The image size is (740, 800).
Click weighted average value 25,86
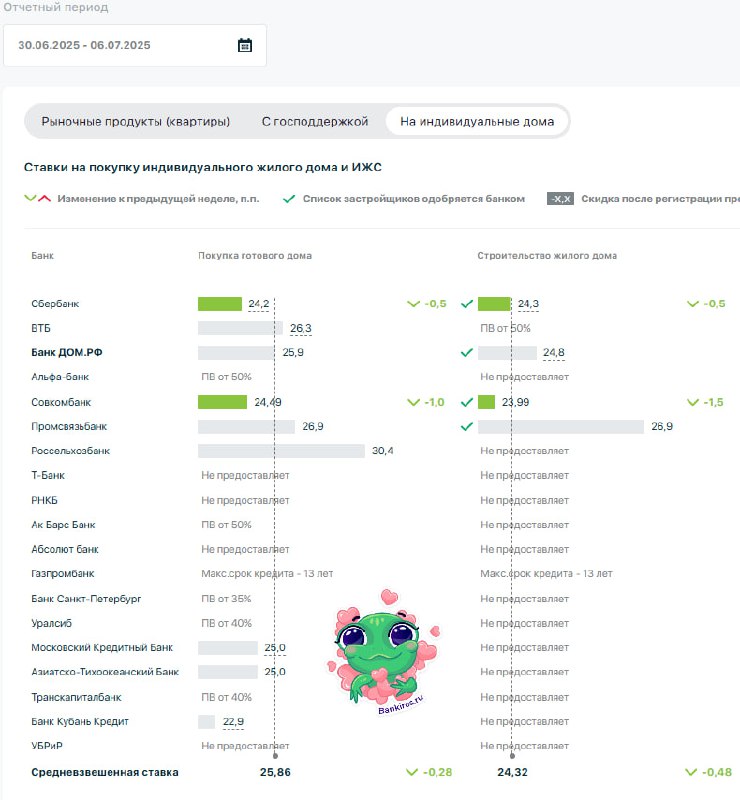point(275,772)
